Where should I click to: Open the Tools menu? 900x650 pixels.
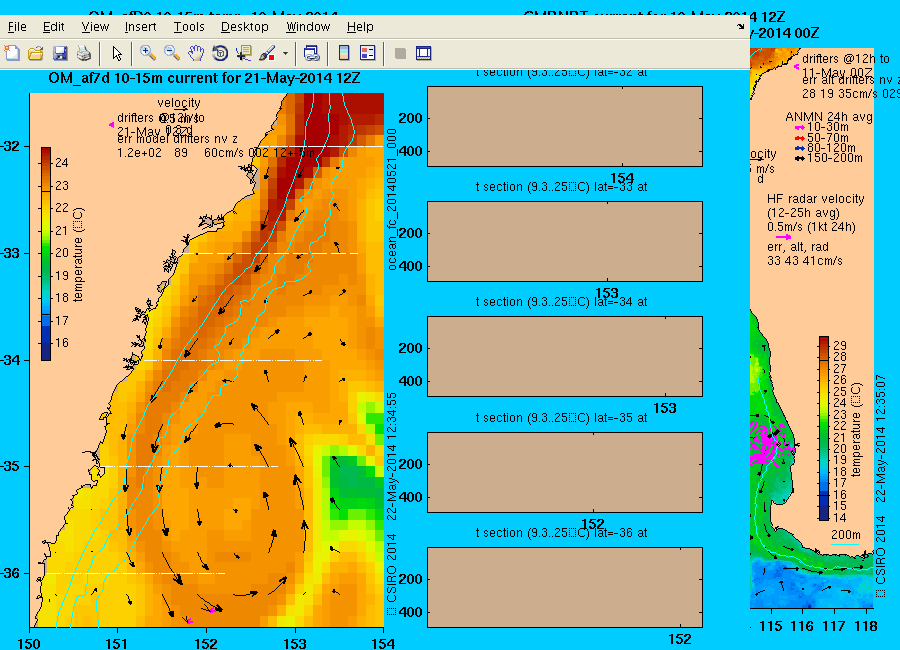coord(189,27)
